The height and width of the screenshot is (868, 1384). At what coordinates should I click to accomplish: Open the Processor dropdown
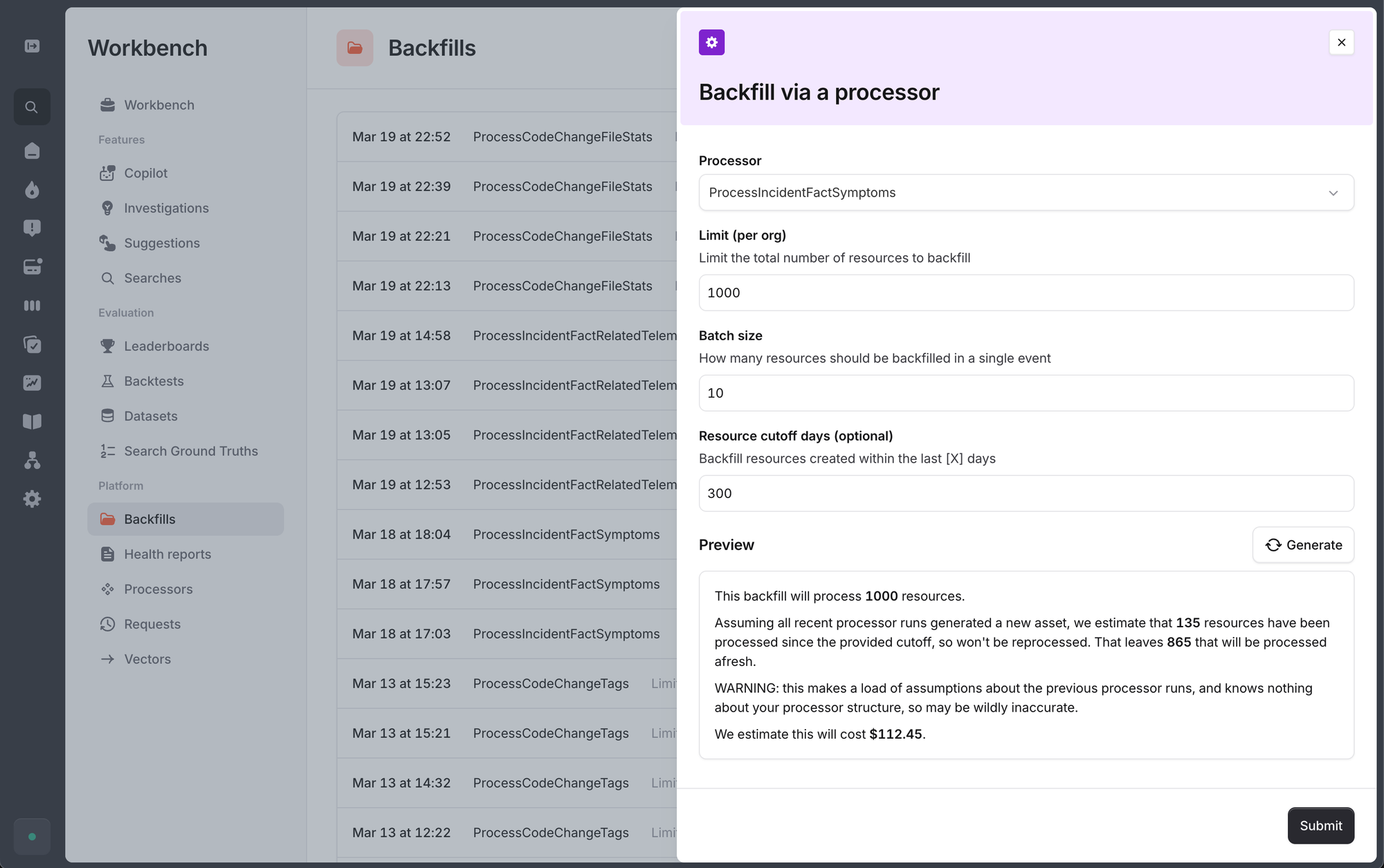[1026, 192]
